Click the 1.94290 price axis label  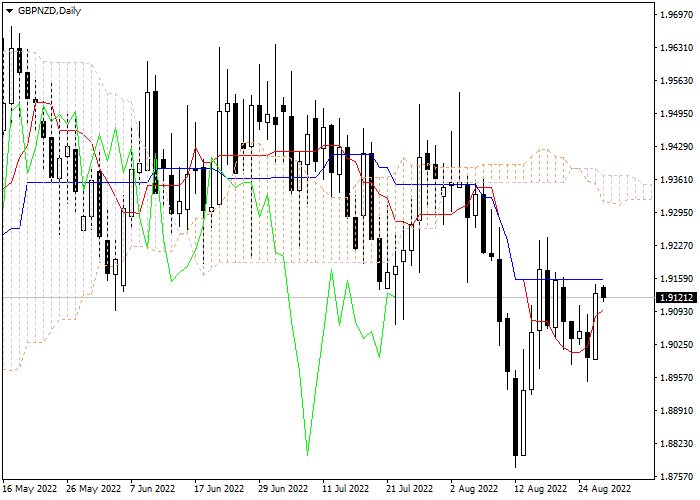tap(676, 147)
